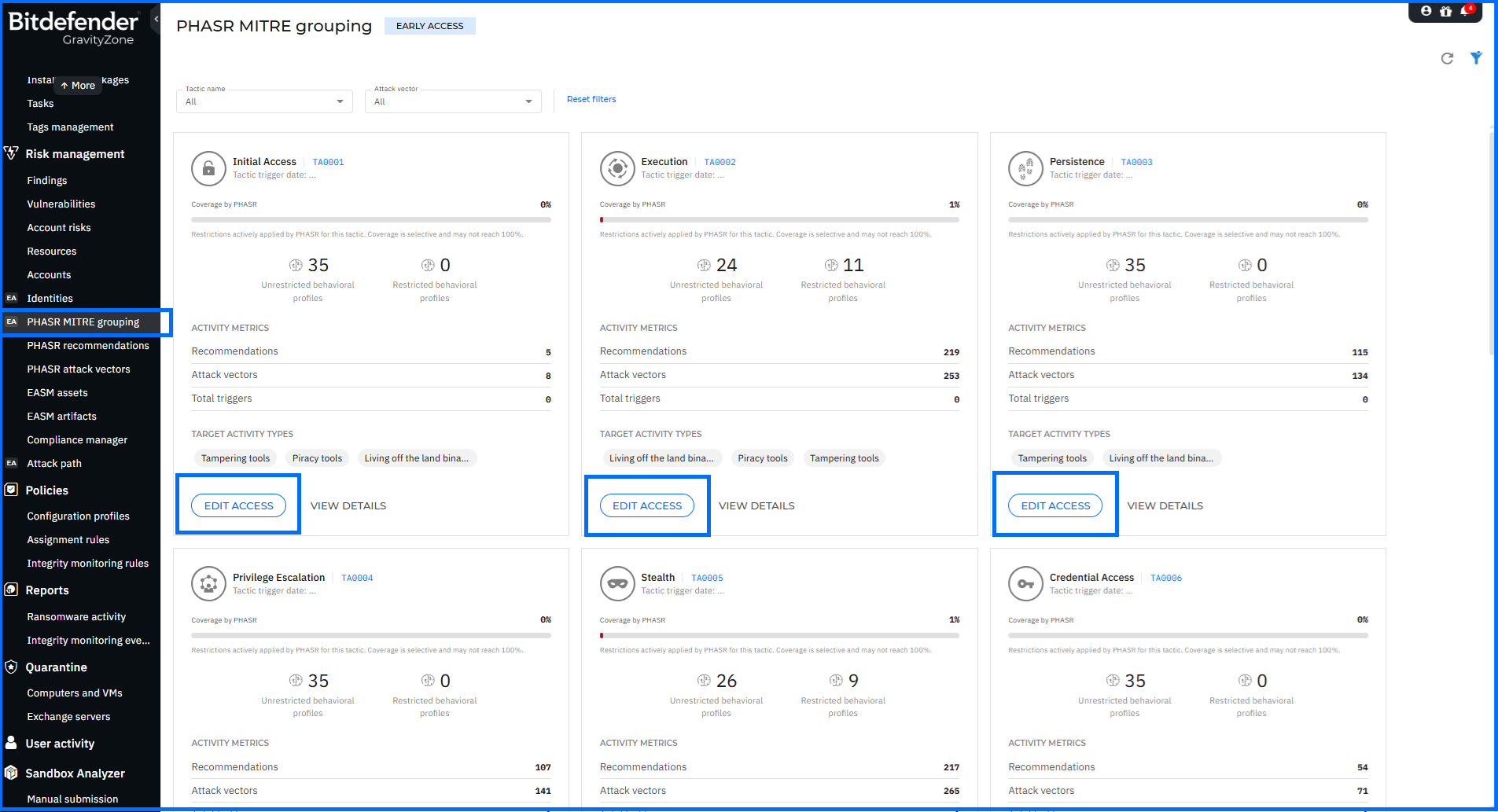Click Stealth restricted profiles fingerprint icon
1498x812 pixels.
[836, 681]
